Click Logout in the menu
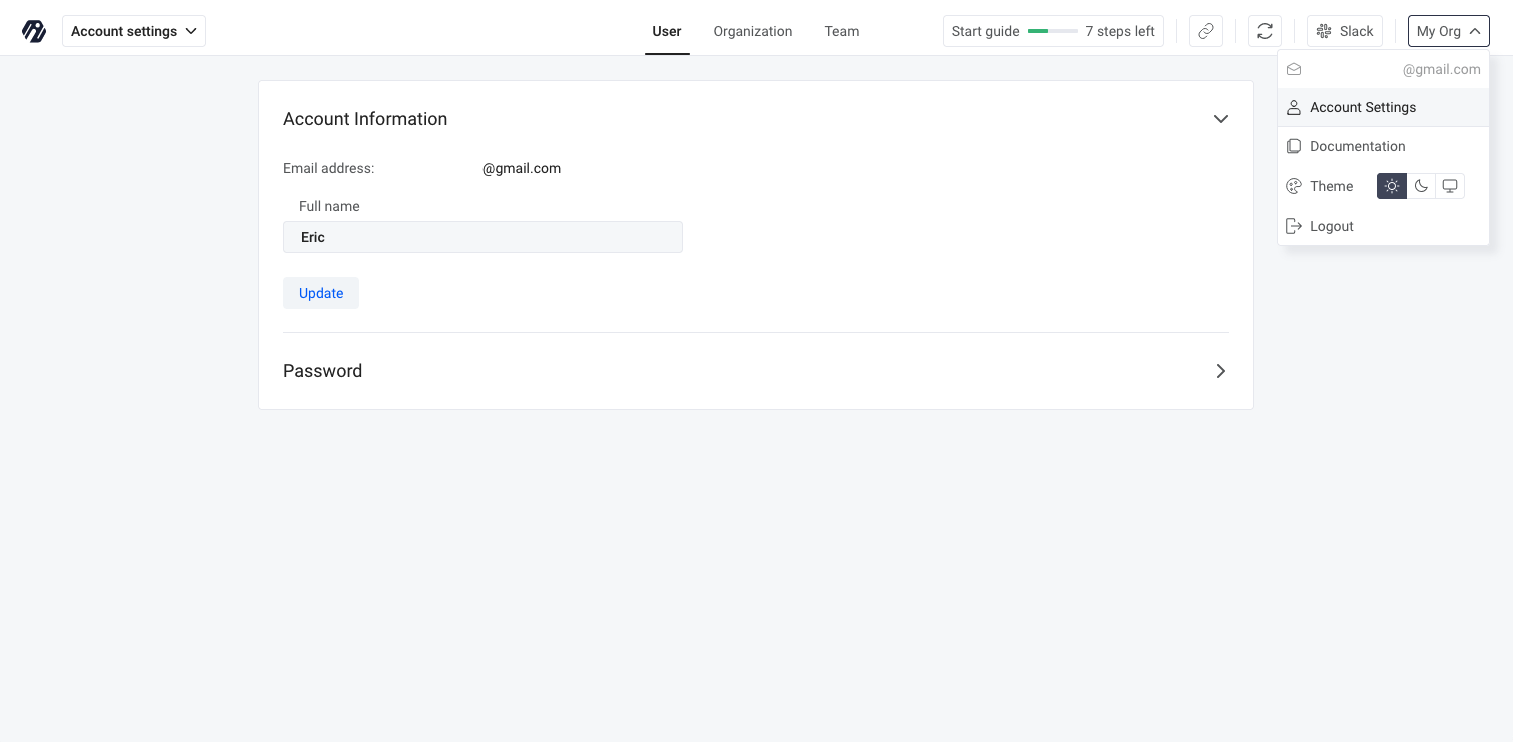This screenshot has width=1513, height=742. click(x=1384, y=226)
